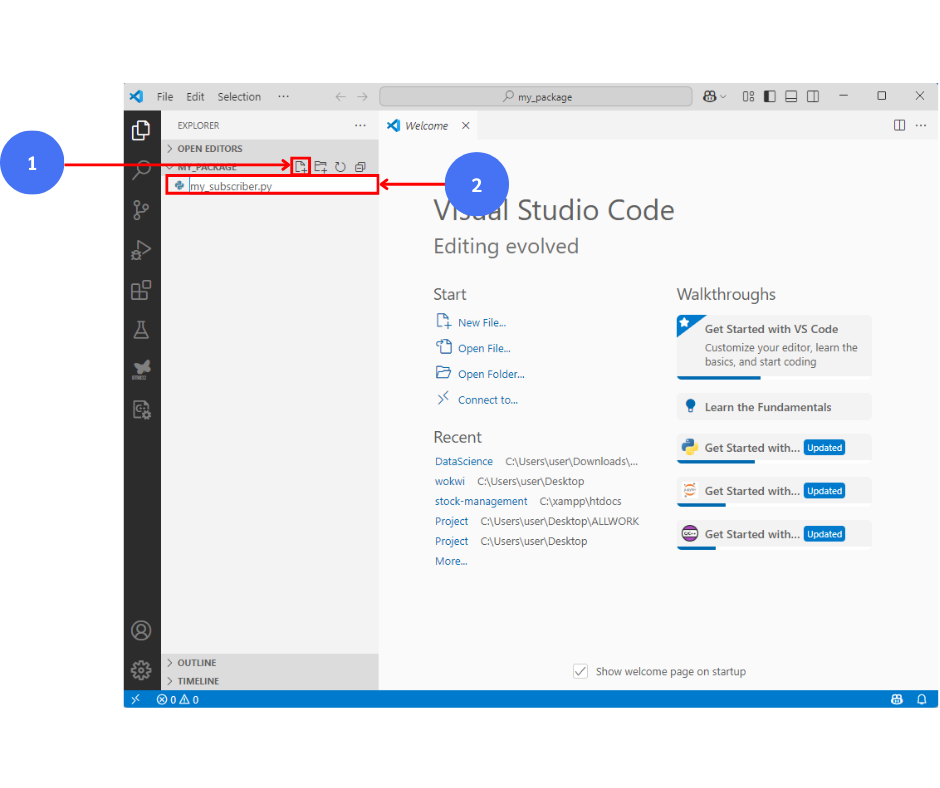Click the my_package search box

pyautogui.click(x=536, y=97)
